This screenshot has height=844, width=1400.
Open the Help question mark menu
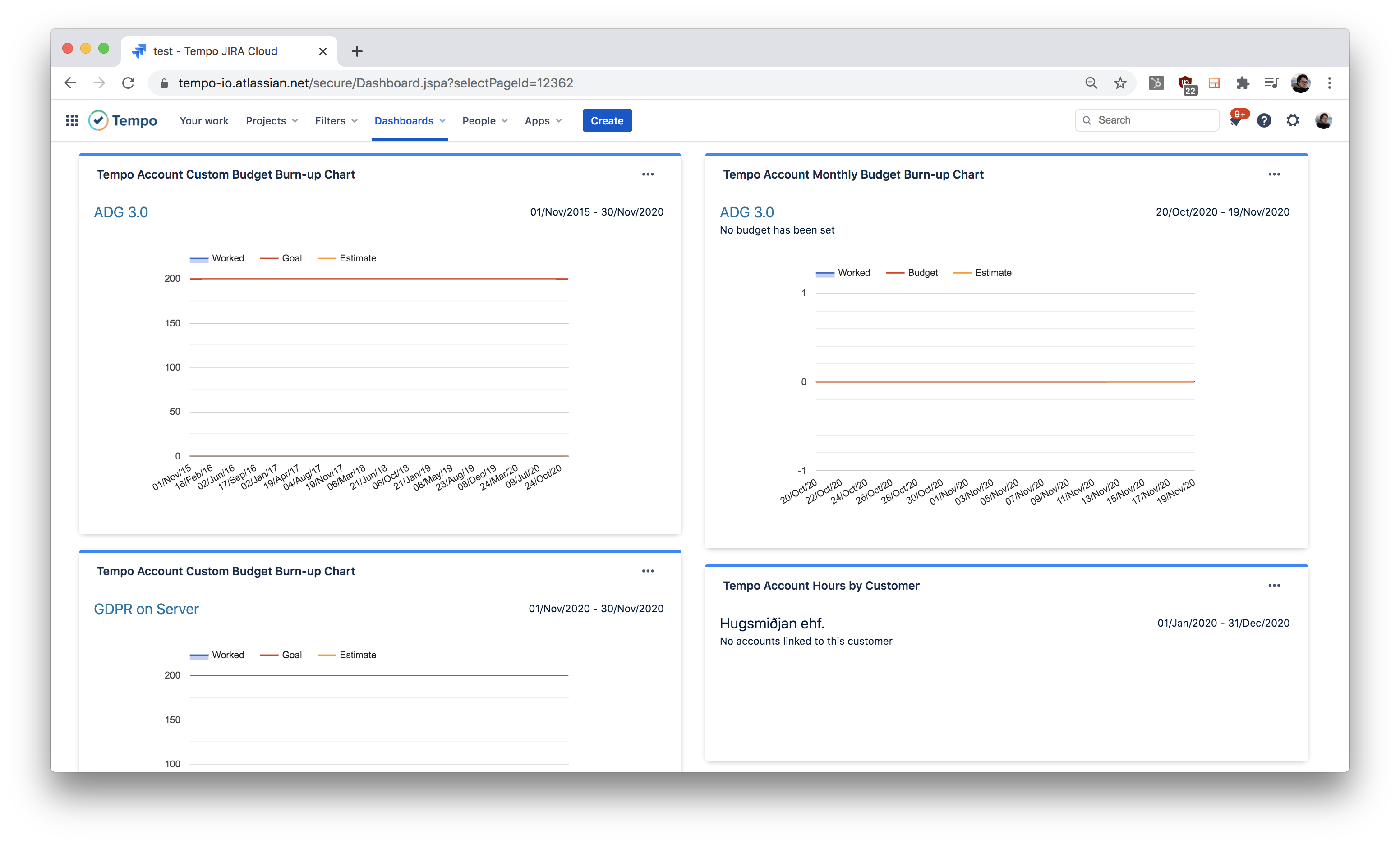[x=1264, y=120]
